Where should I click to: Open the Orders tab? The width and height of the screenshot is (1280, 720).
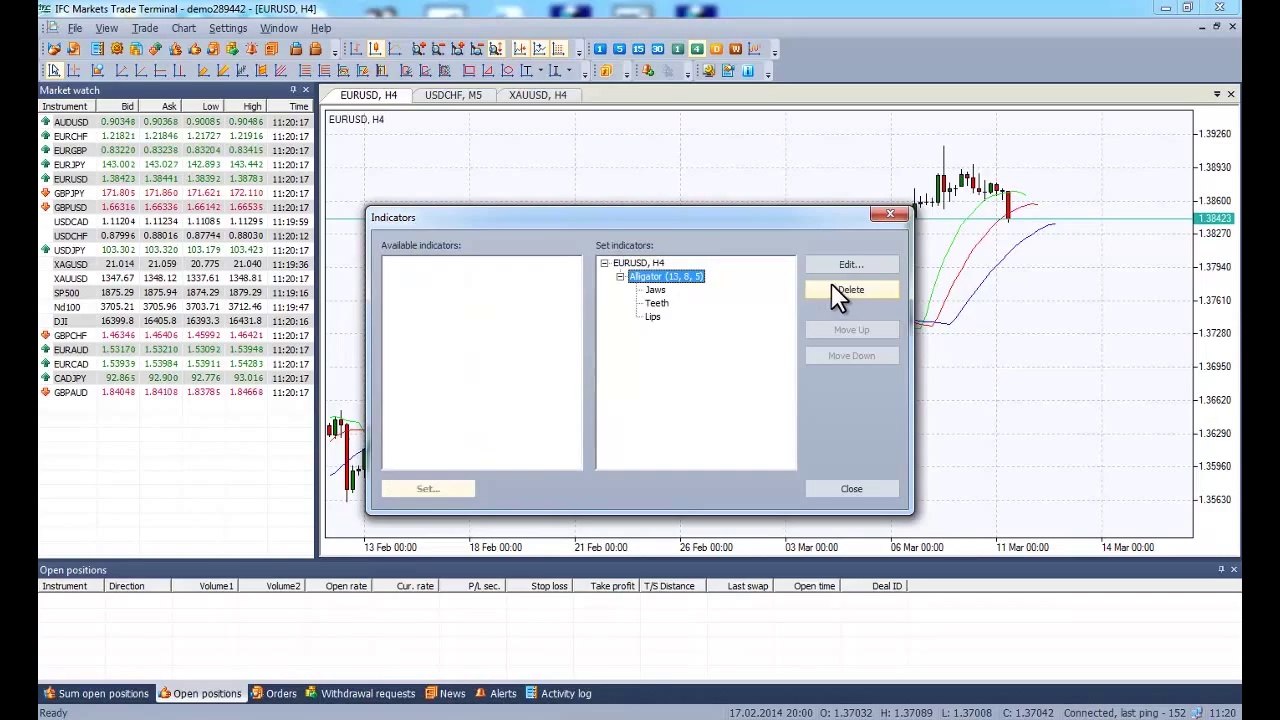(x=273, y=693)
